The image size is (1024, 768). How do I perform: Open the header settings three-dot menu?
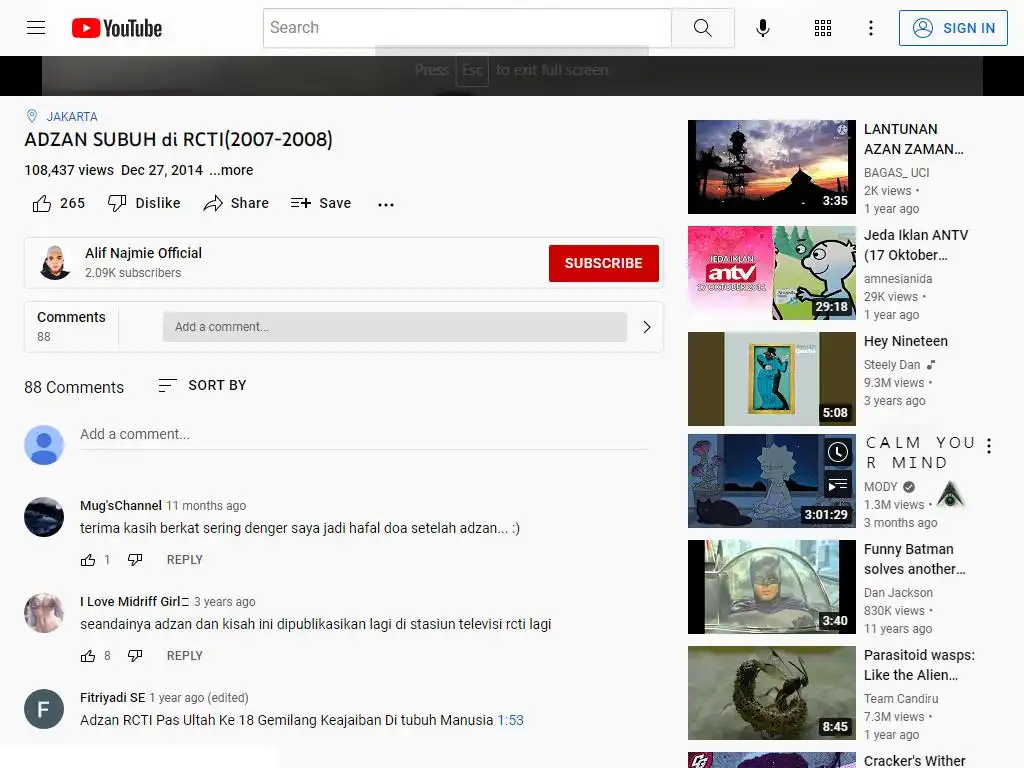871,28
